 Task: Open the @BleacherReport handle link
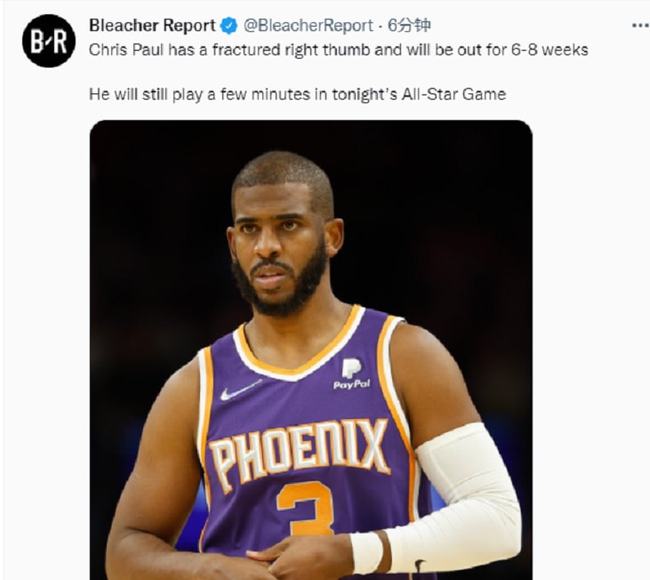308,26
